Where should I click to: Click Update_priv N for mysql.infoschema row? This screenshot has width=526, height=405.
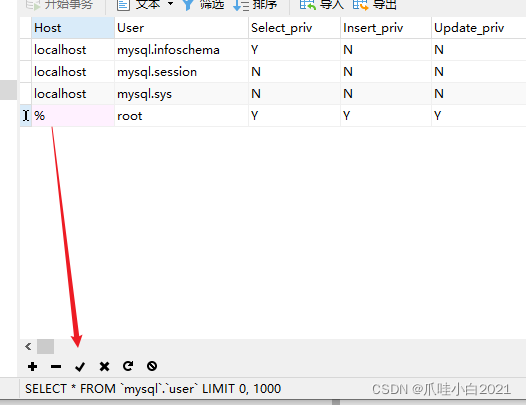(x=479, y=50)
